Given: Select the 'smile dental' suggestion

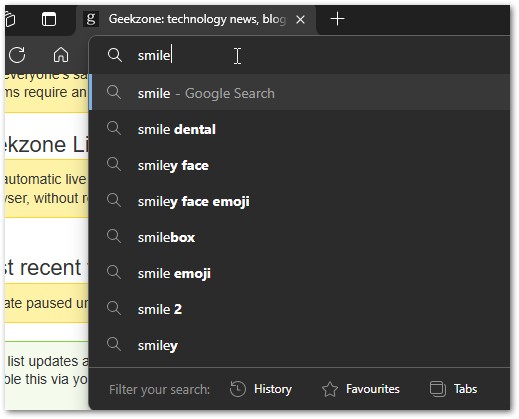Looking at the screenshot, I should pos(300,129).
